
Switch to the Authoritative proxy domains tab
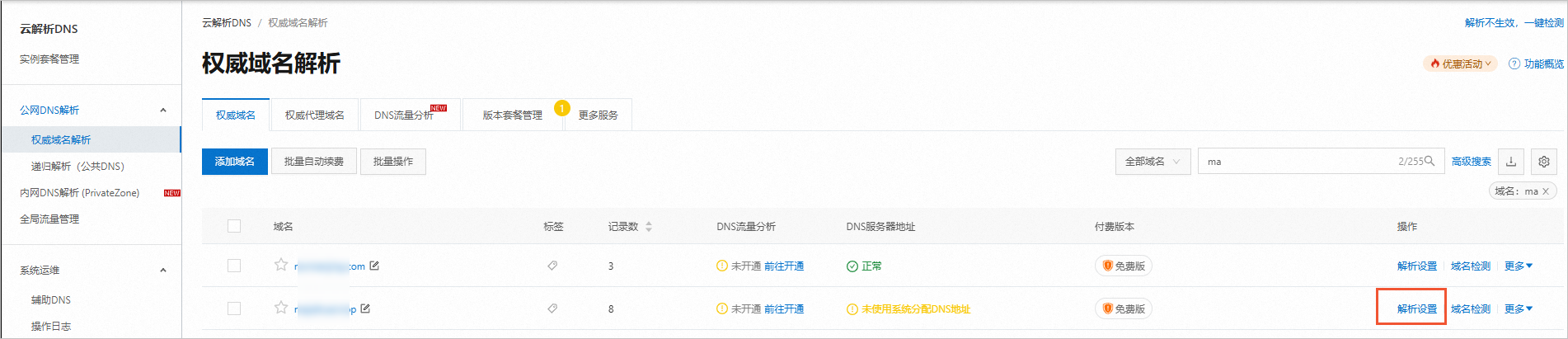pyautogui.click(x=314, y=115)
